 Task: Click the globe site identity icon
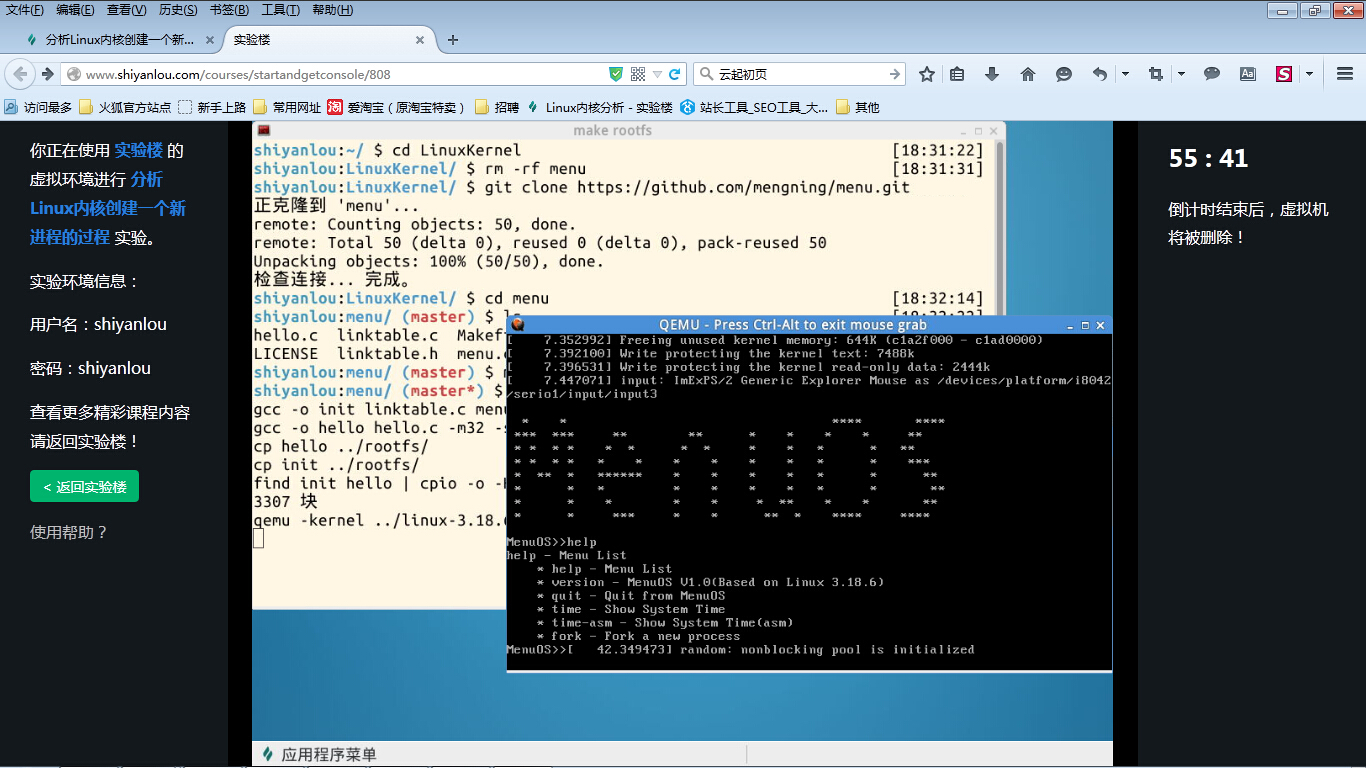[x=72, y=75]
